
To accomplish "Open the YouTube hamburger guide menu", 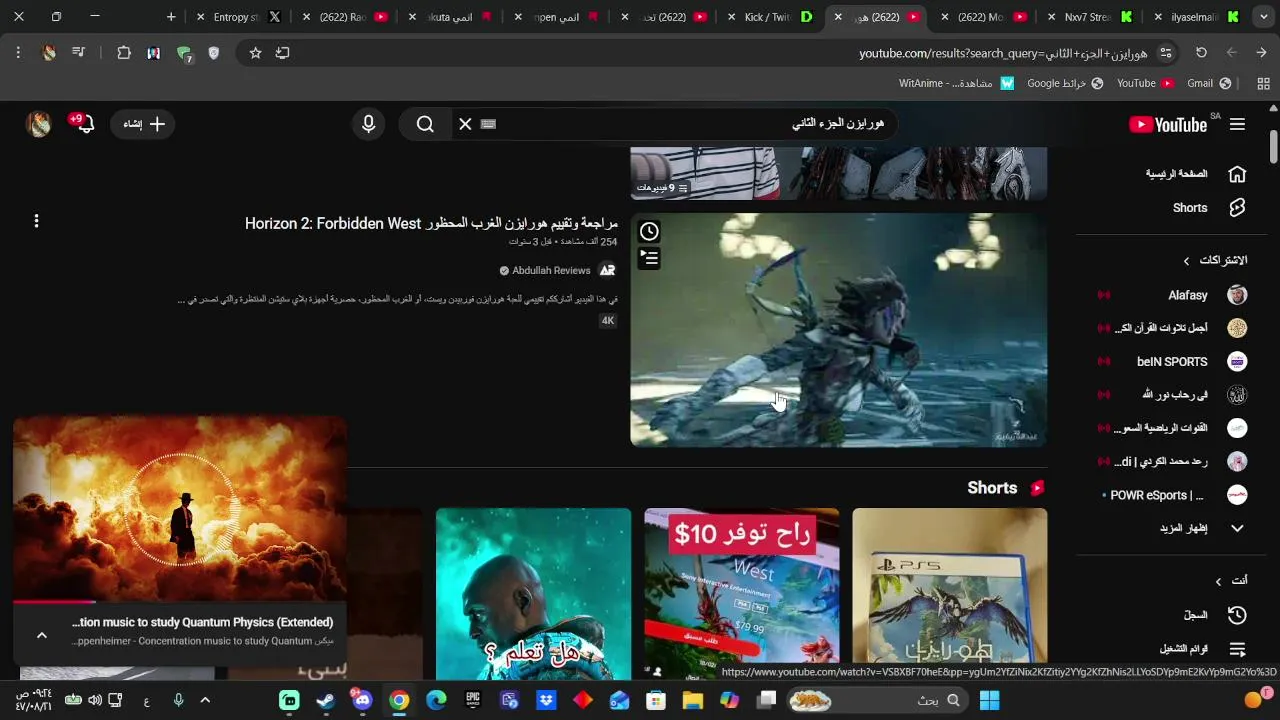I will click(x=1237, y=124).
